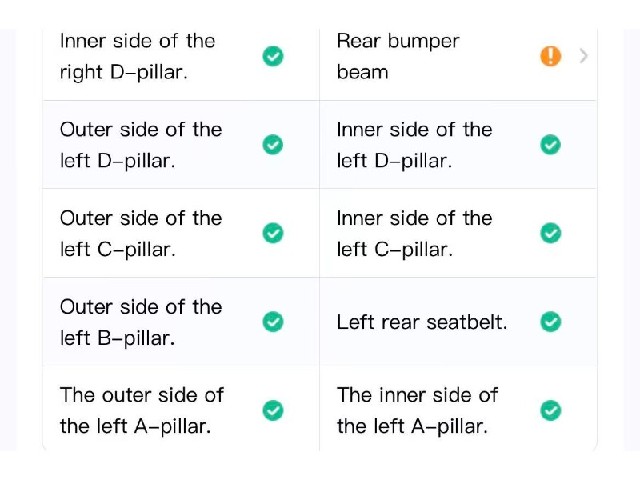Viewport: 640px width, 480px height.
Task: Select 'Inner side of the left C-pillar' label
Action: (414, 233)
